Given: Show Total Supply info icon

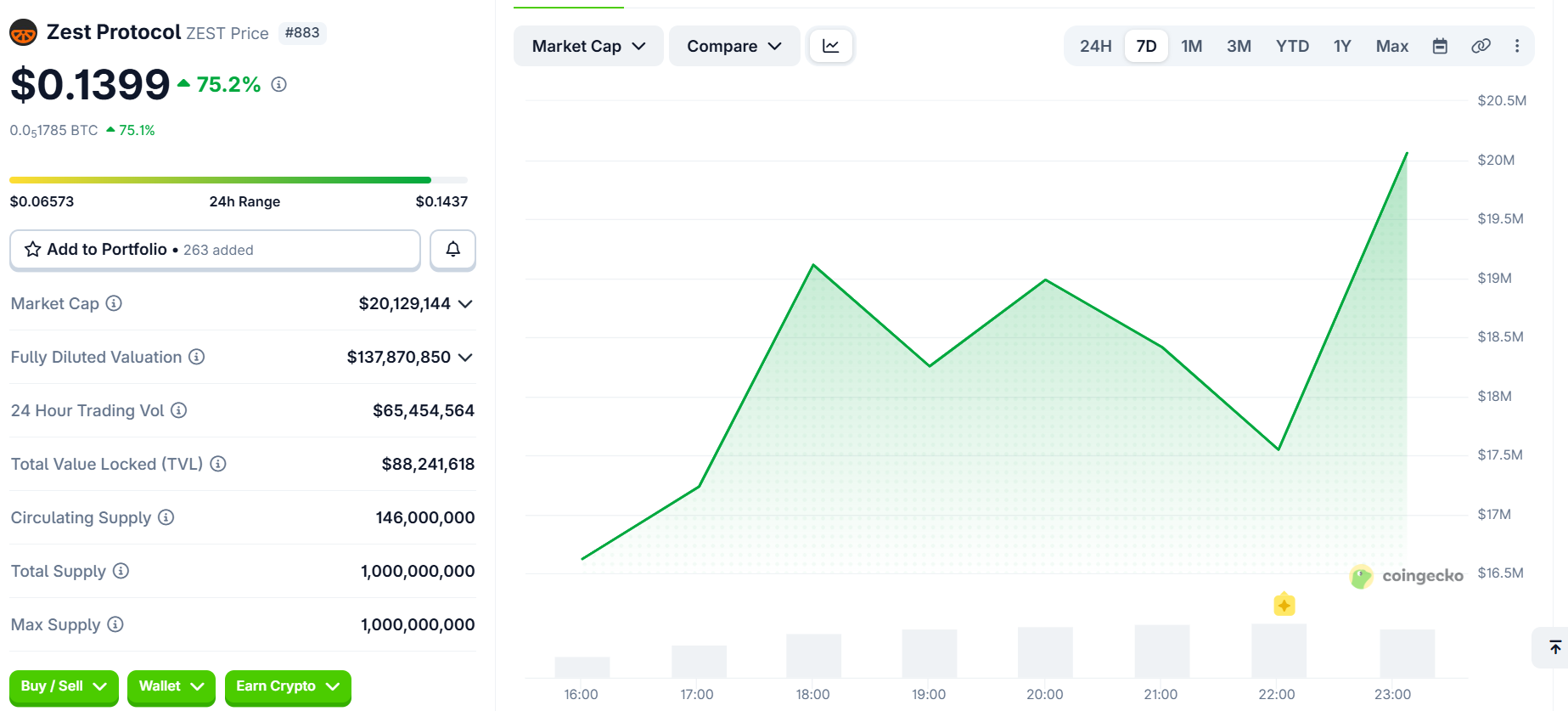Looking at the screenshot, I should pos(121,571).
